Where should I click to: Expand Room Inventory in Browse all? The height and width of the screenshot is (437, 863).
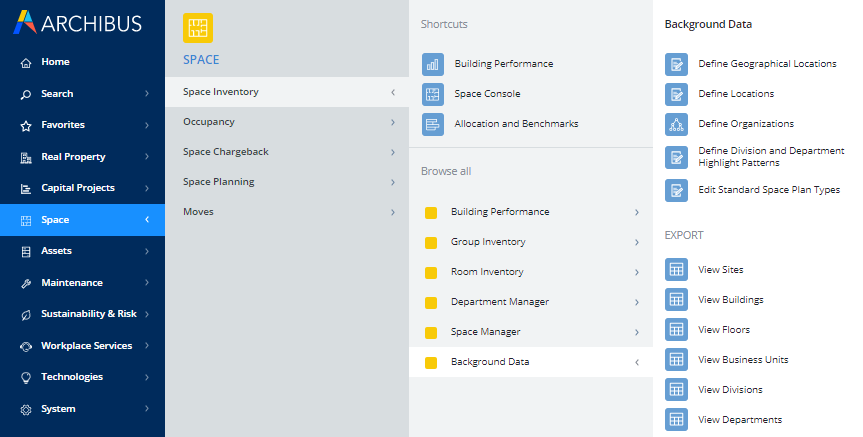[x=637, y=272]
